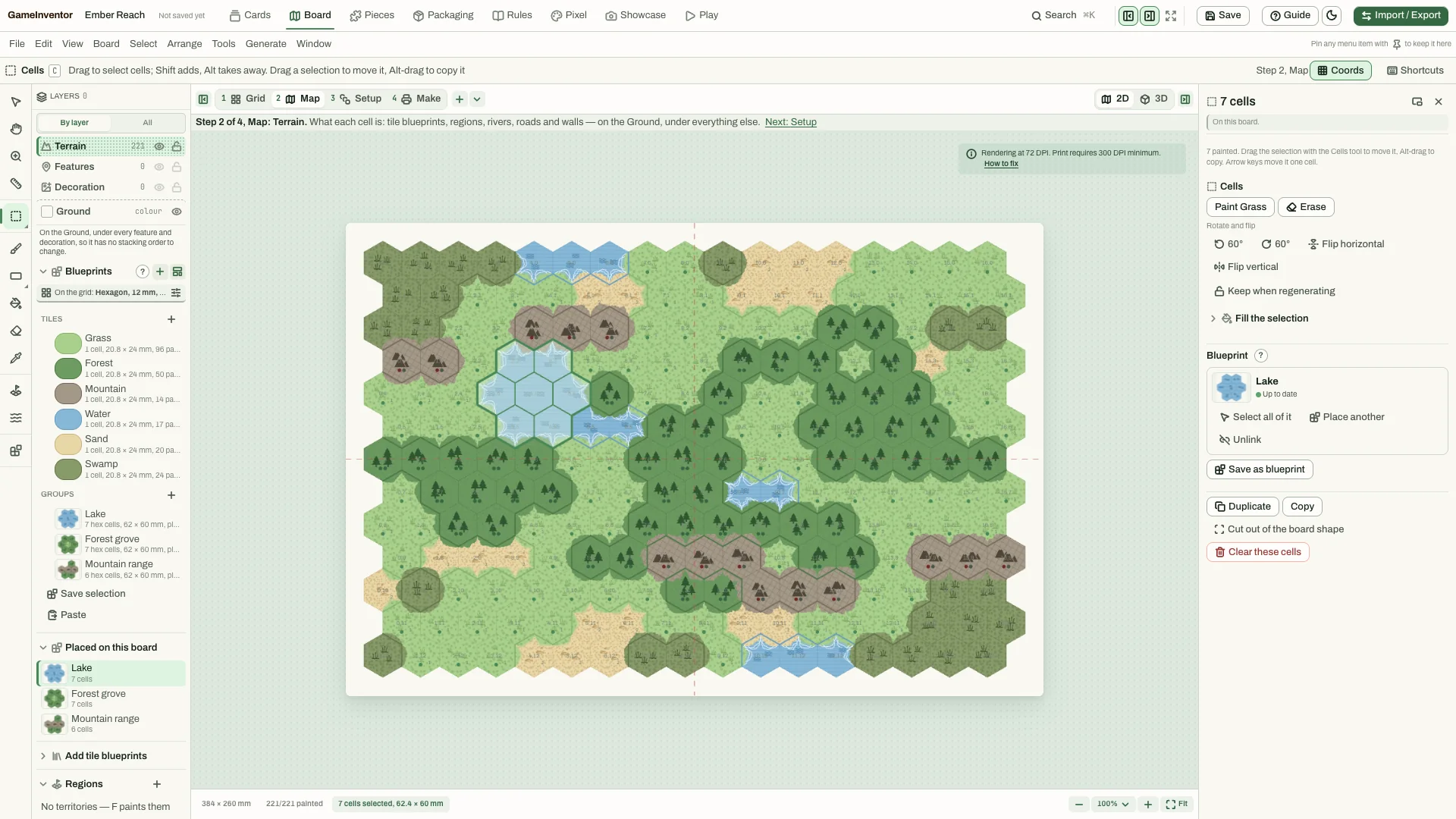The height and width of the screenshot is (819, 1456).
Task: Select the Mountain range placed blueprint
Action: point(111,723)
